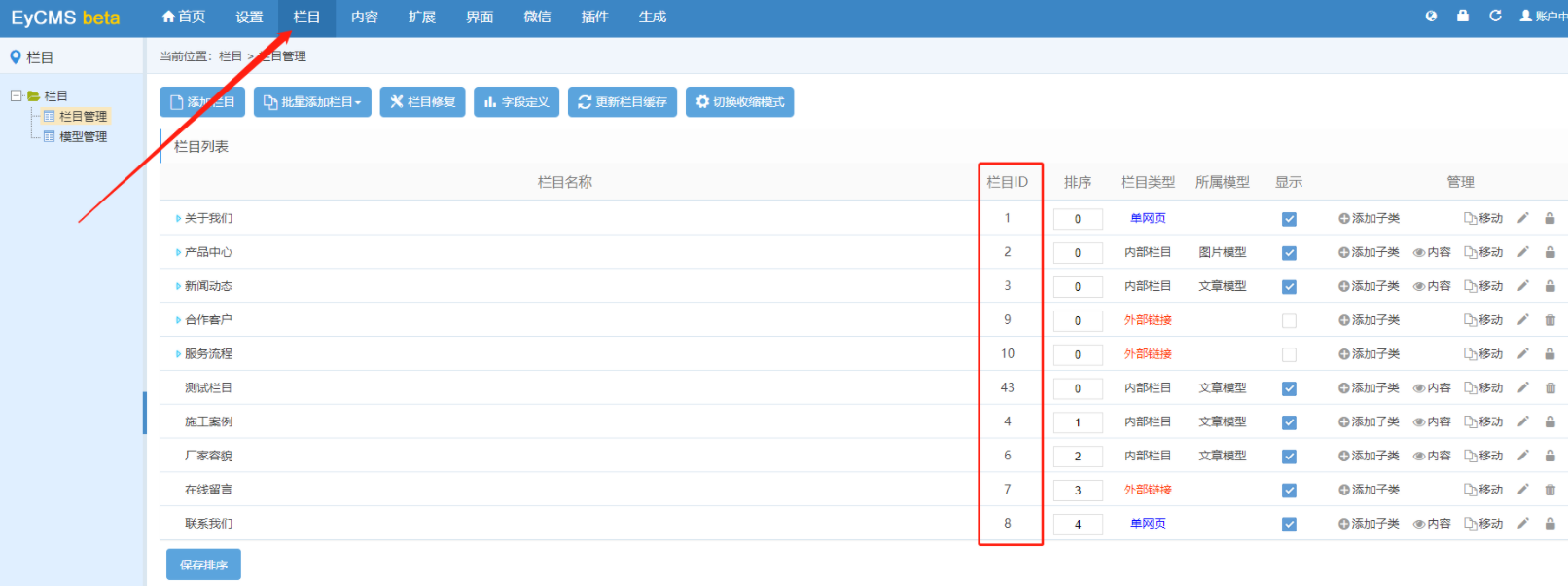
Task: Click the 更新栏目缓存 button
Action: point(623,102)
